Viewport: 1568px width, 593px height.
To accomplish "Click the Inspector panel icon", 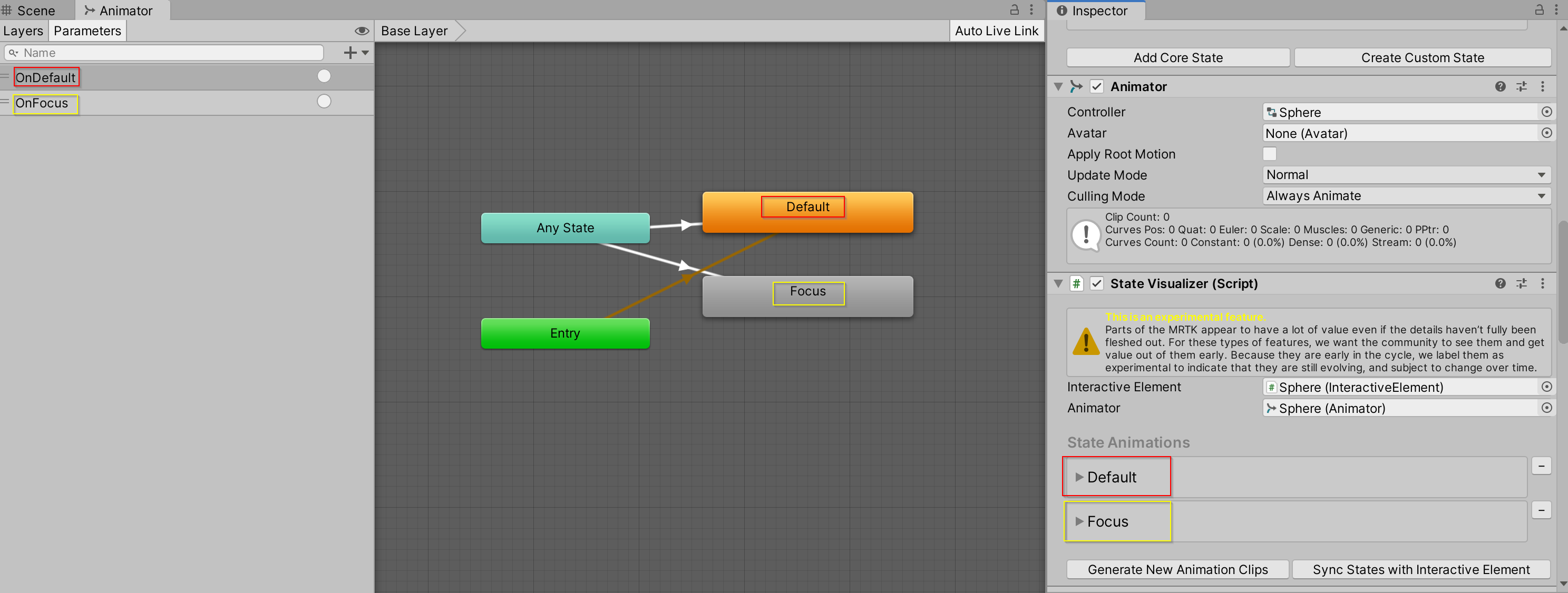I will point(1064,12).
